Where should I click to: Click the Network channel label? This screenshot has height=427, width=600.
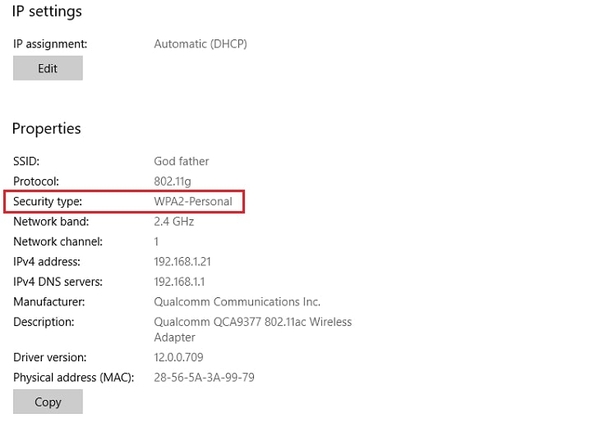coord(59,242)
